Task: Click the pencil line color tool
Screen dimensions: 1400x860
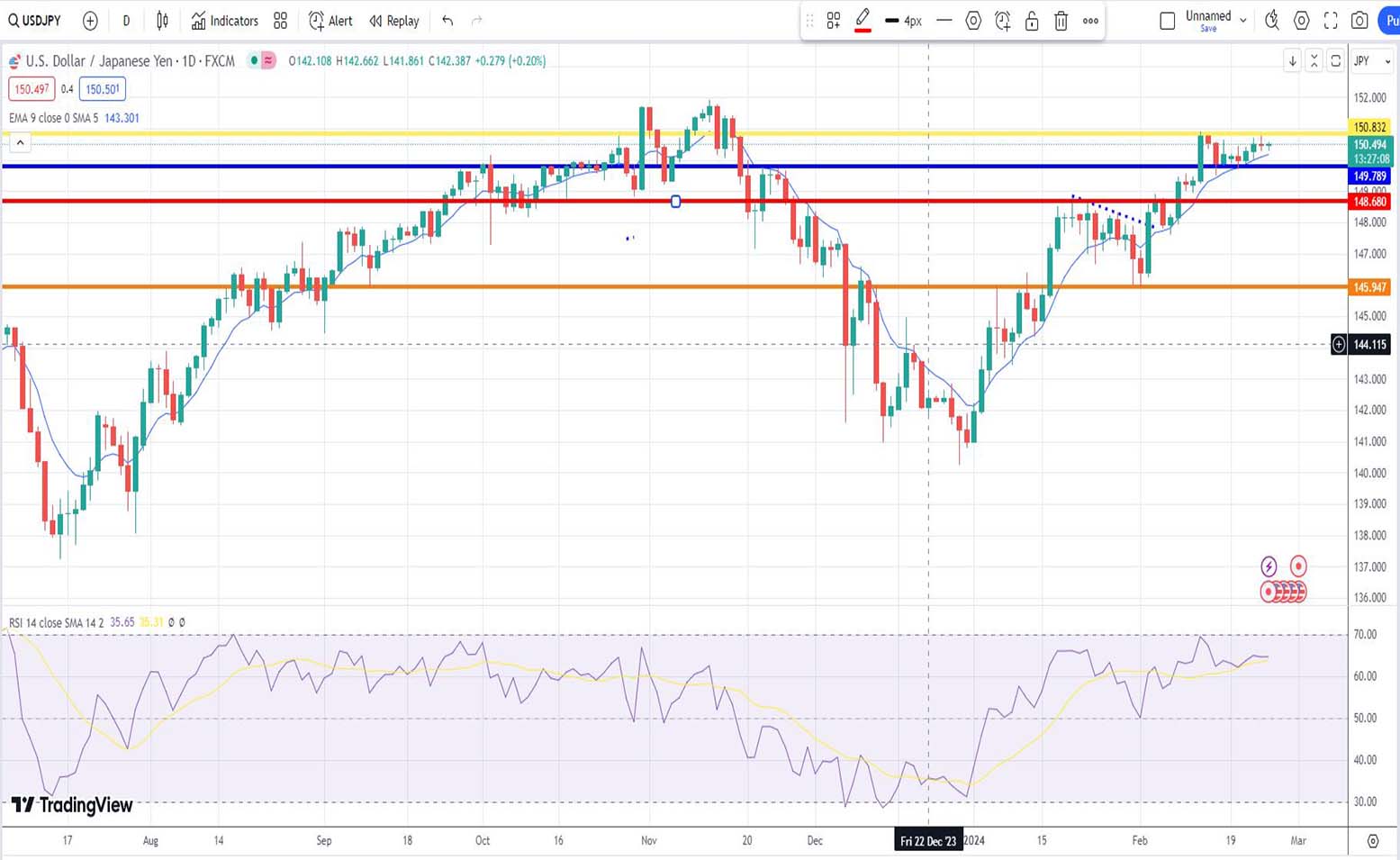Action: (863, 20)
